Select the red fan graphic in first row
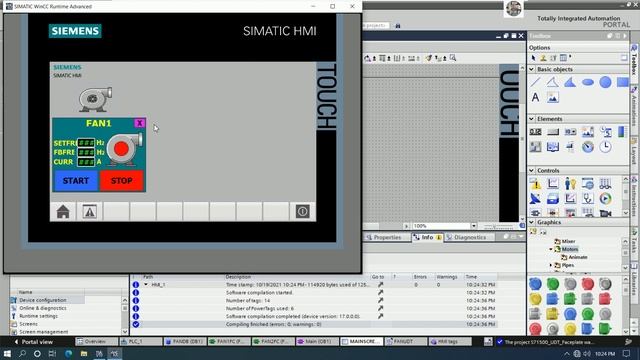This screenshot has width=640, height=360. 588,284
